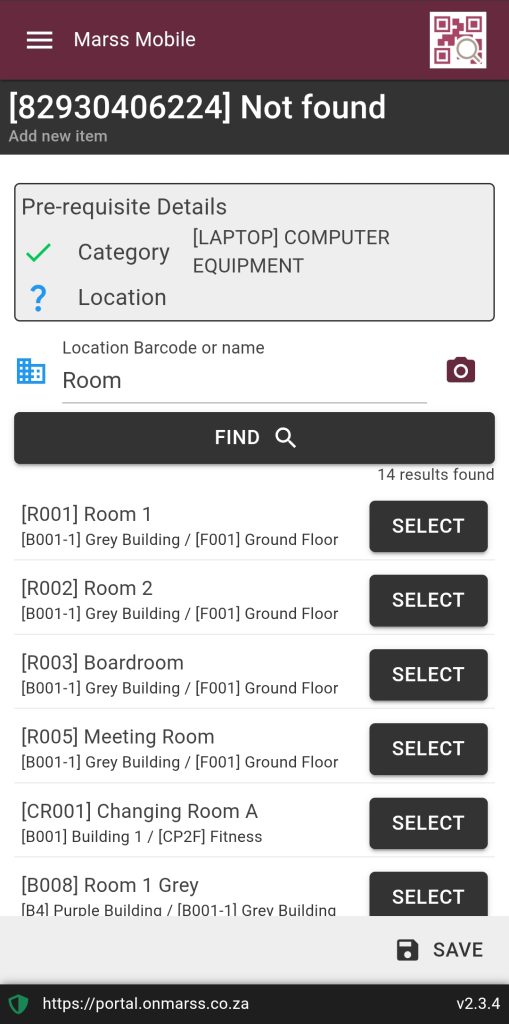
Task: Click the green shield security icon
Action: [x=18, y=1004]
